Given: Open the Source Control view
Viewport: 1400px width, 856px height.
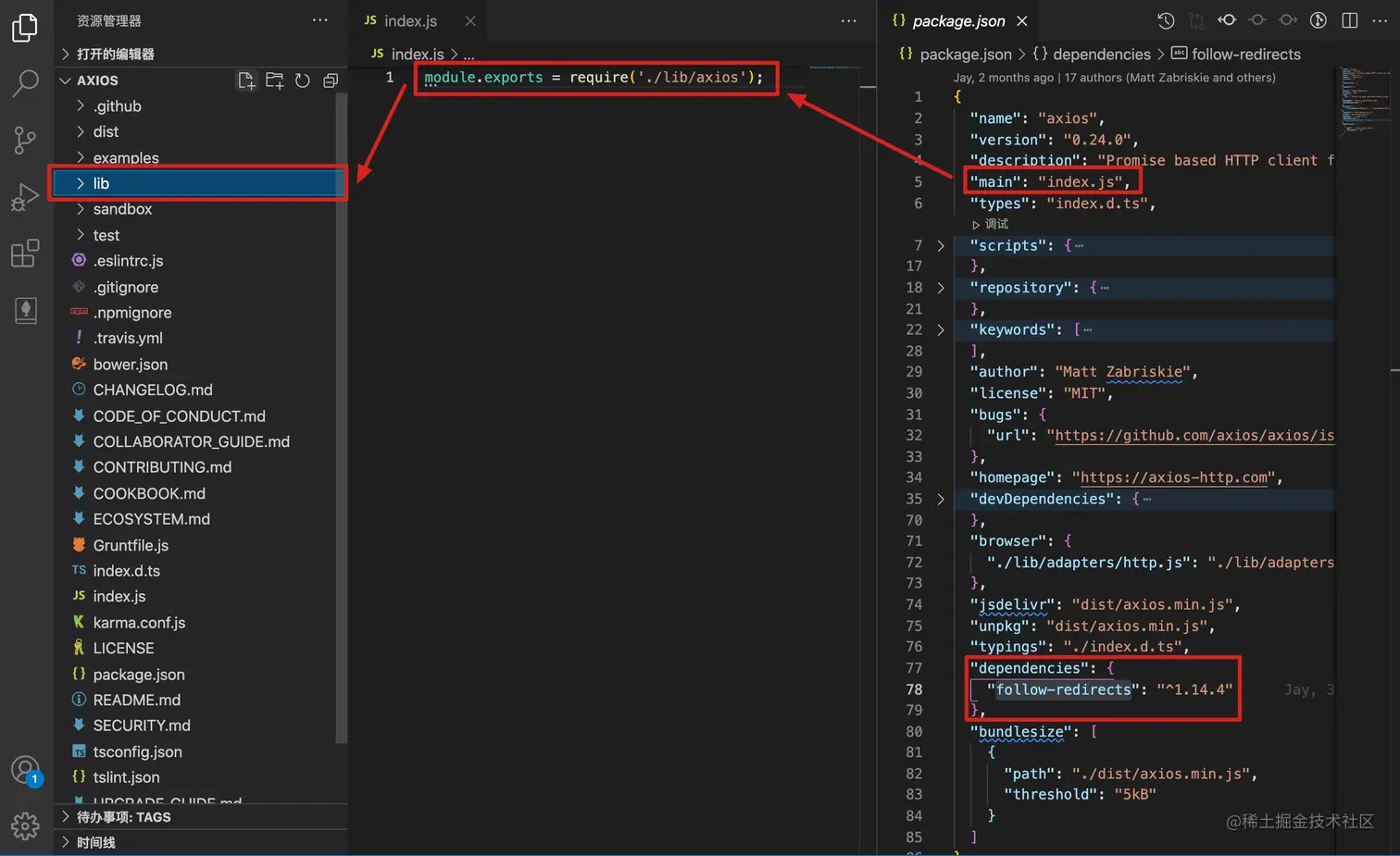Looking at the screenshot, I should (x=25, y=140).
